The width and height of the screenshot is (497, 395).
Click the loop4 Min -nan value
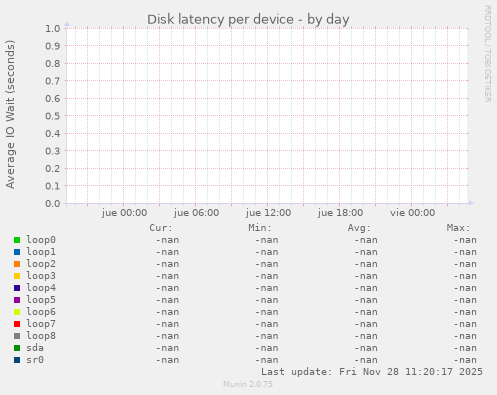tap(267, 288)
